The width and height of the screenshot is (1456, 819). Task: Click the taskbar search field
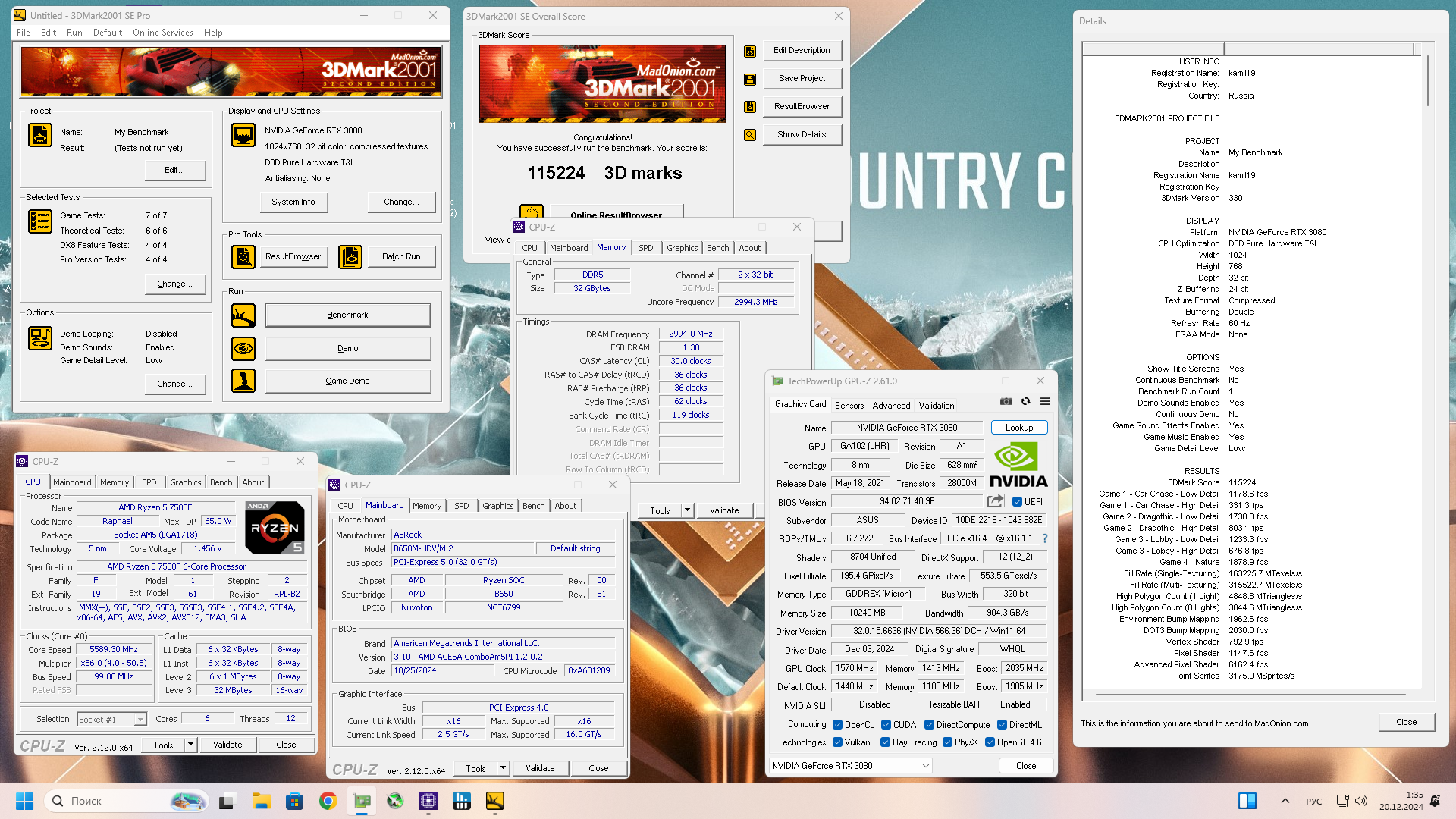127,801
